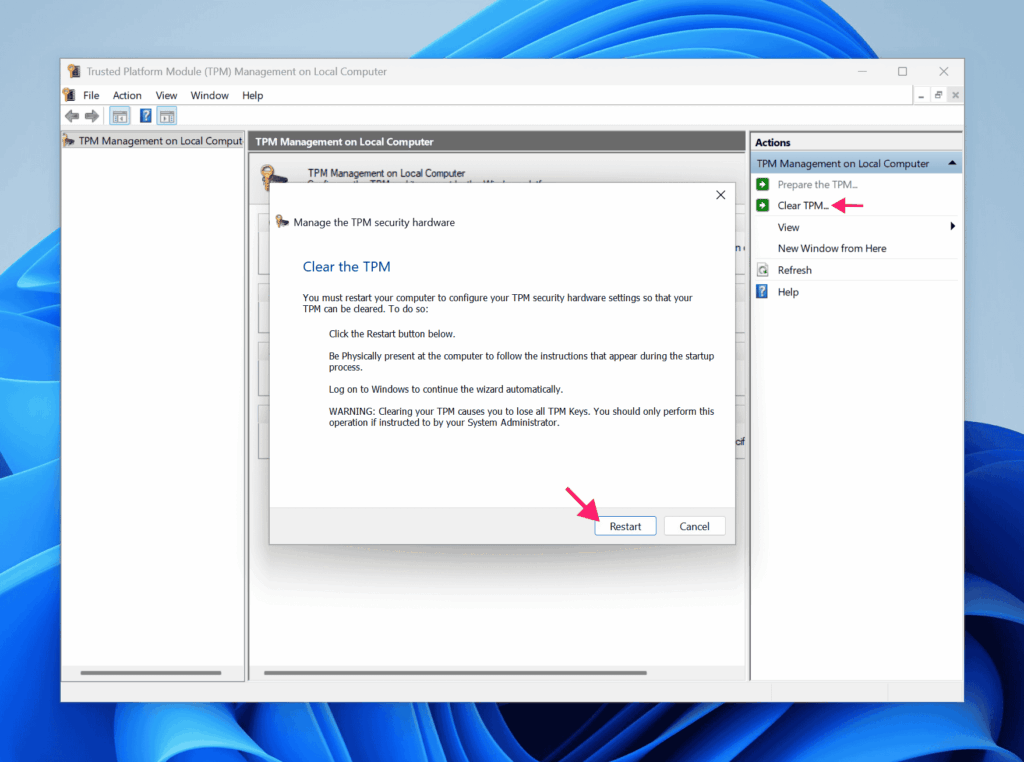Click the Refresh icon in the Actions pane

click(x=762, y=270)
